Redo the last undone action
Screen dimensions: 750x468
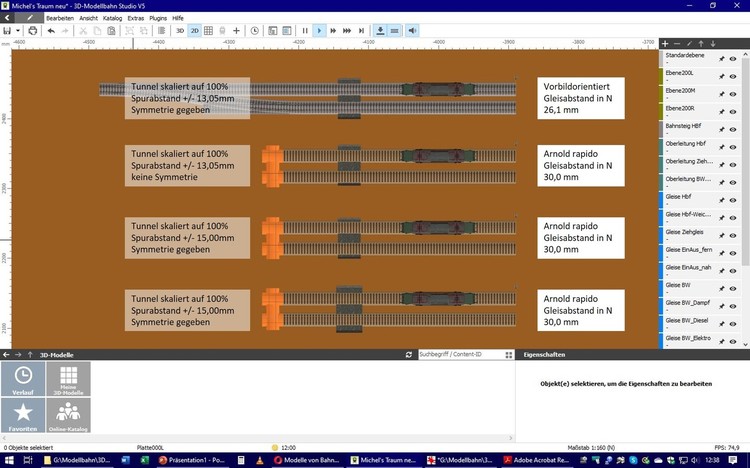click(65, 31)
